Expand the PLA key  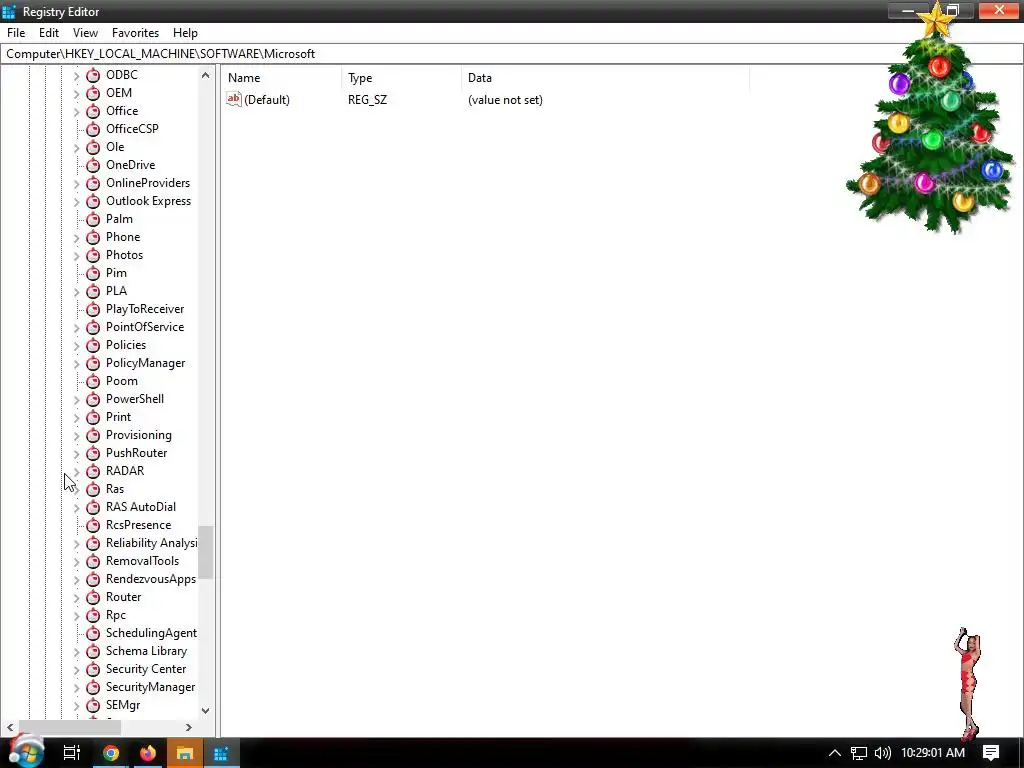pos(76,291)
